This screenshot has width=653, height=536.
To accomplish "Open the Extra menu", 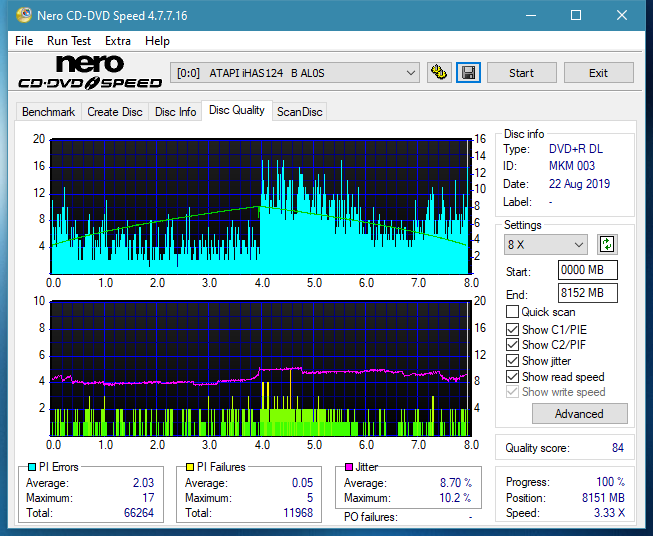I will click(118, 41).
